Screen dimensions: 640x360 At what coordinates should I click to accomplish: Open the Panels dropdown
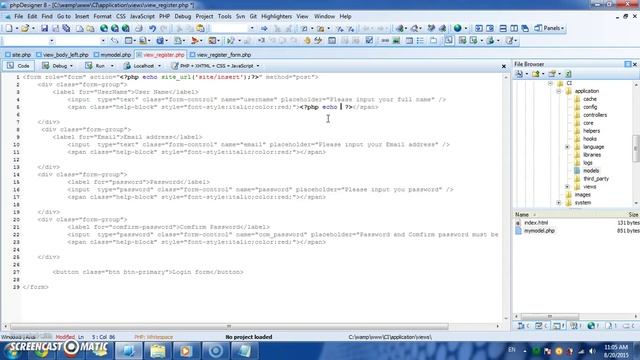point(549,28)
